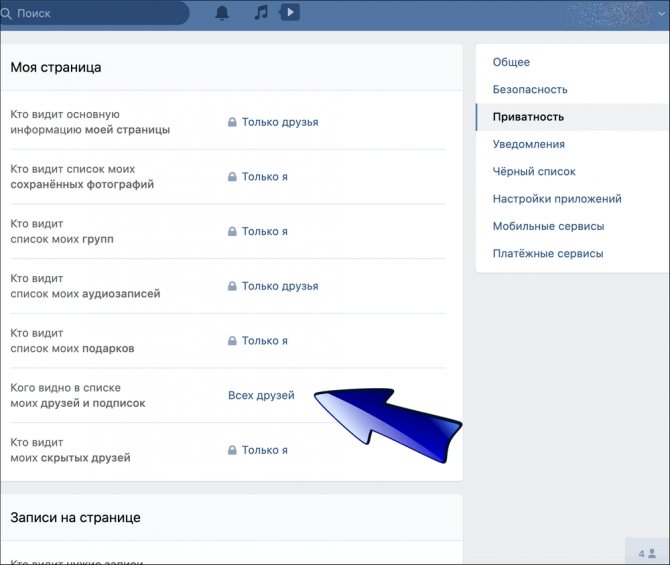
Task: Click the friends online counter icon
Action: pos(647,553)
